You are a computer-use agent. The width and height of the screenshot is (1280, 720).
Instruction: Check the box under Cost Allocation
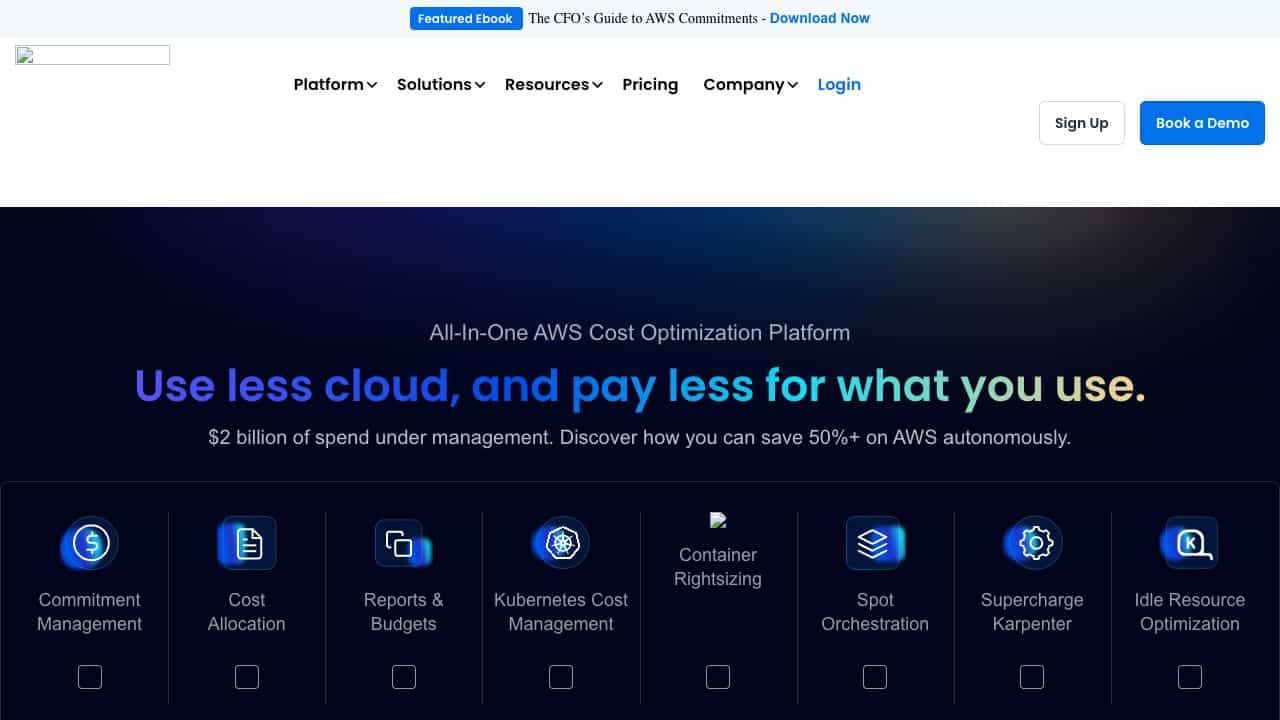(247, 677)
